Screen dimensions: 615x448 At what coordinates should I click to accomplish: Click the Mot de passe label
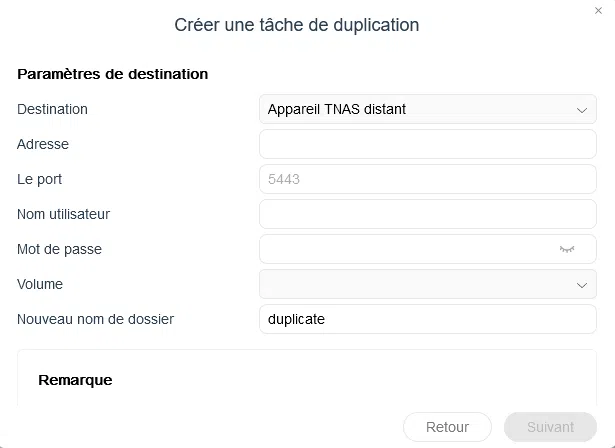[59, 249]
